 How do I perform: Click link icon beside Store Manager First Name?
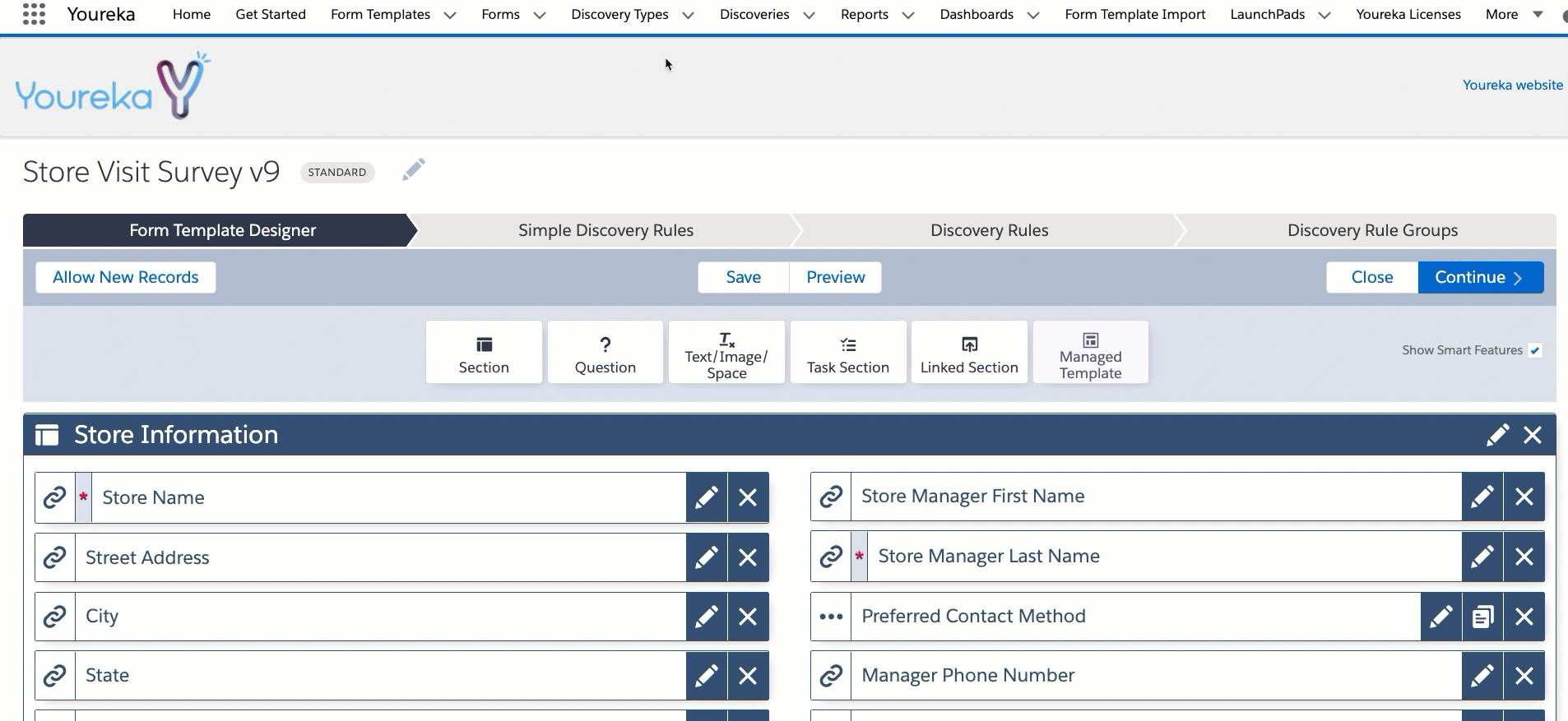point(831,497)
